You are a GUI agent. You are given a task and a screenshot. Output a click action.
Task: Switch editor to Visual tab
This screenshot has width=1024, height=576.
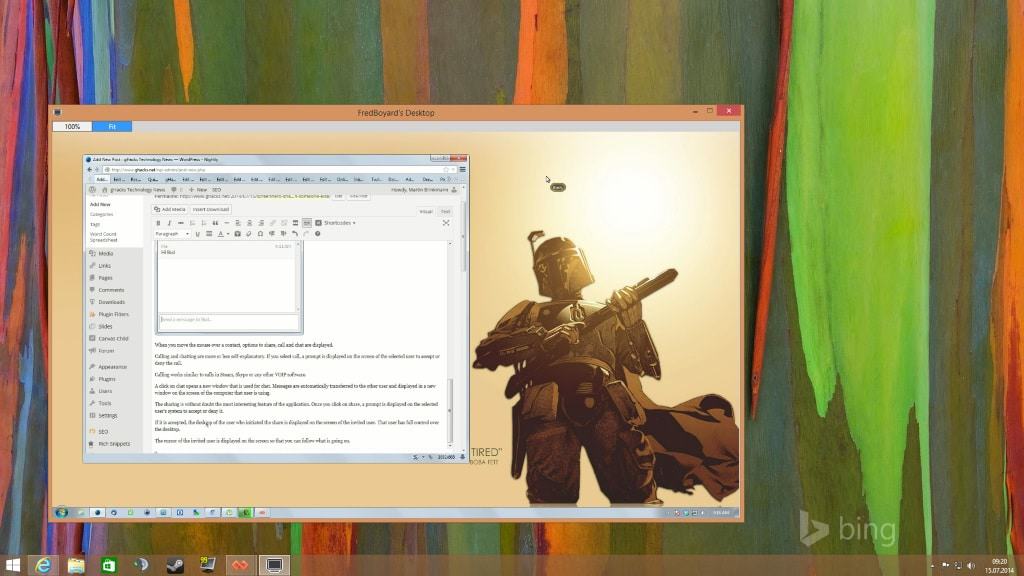pos(426,212)
